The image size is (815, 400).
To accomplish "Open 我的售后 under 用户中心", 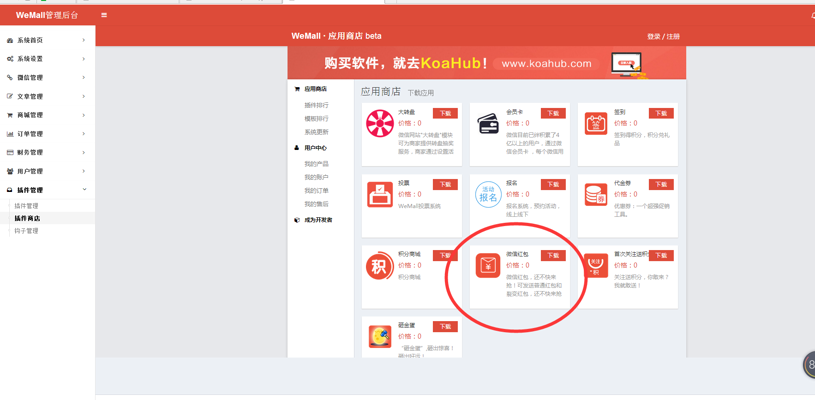I will pyautogui.click(x=317, y=204).
